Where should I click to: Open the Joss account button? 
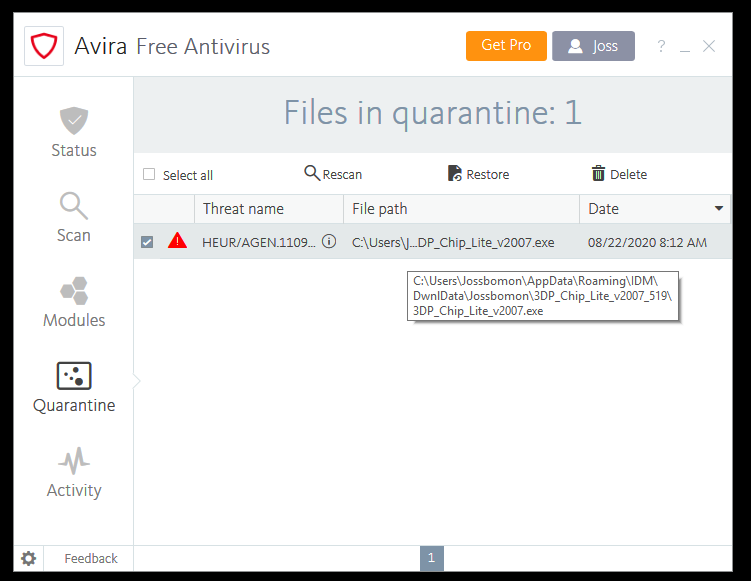point(593,46)
